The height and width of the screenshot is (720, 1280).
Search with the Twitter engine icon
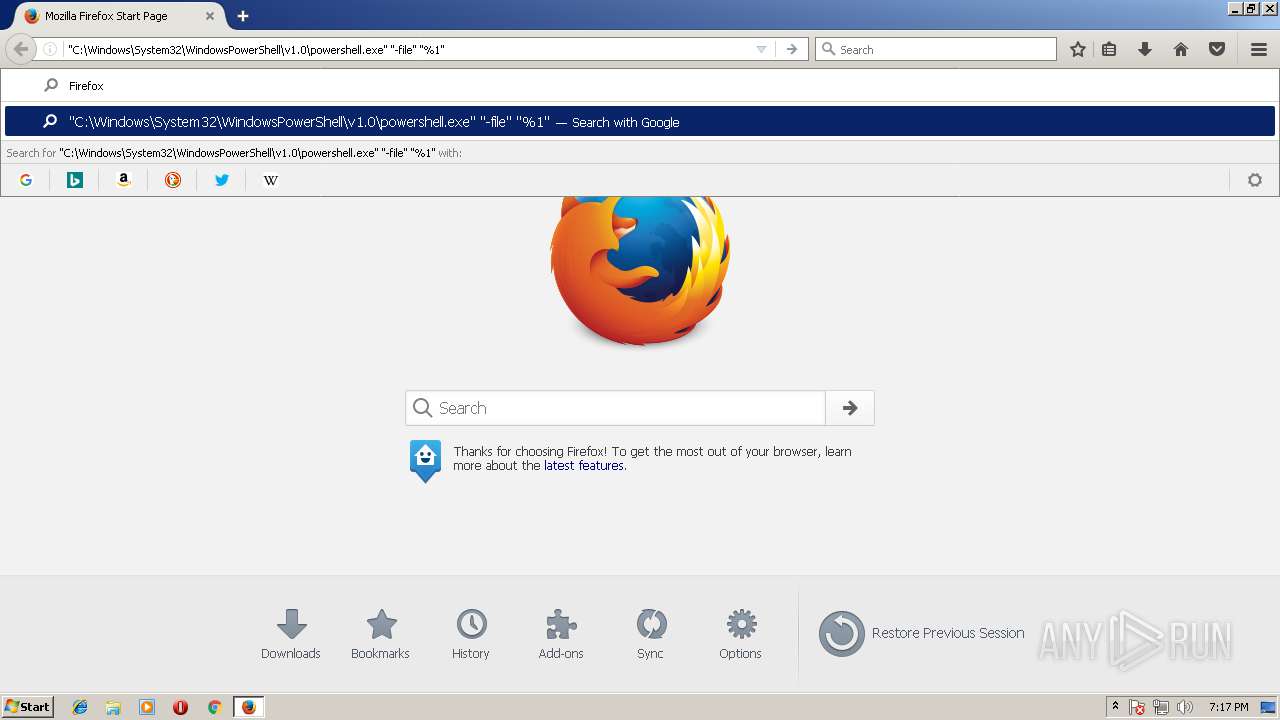pyautogui.click(x=222, y=180)
